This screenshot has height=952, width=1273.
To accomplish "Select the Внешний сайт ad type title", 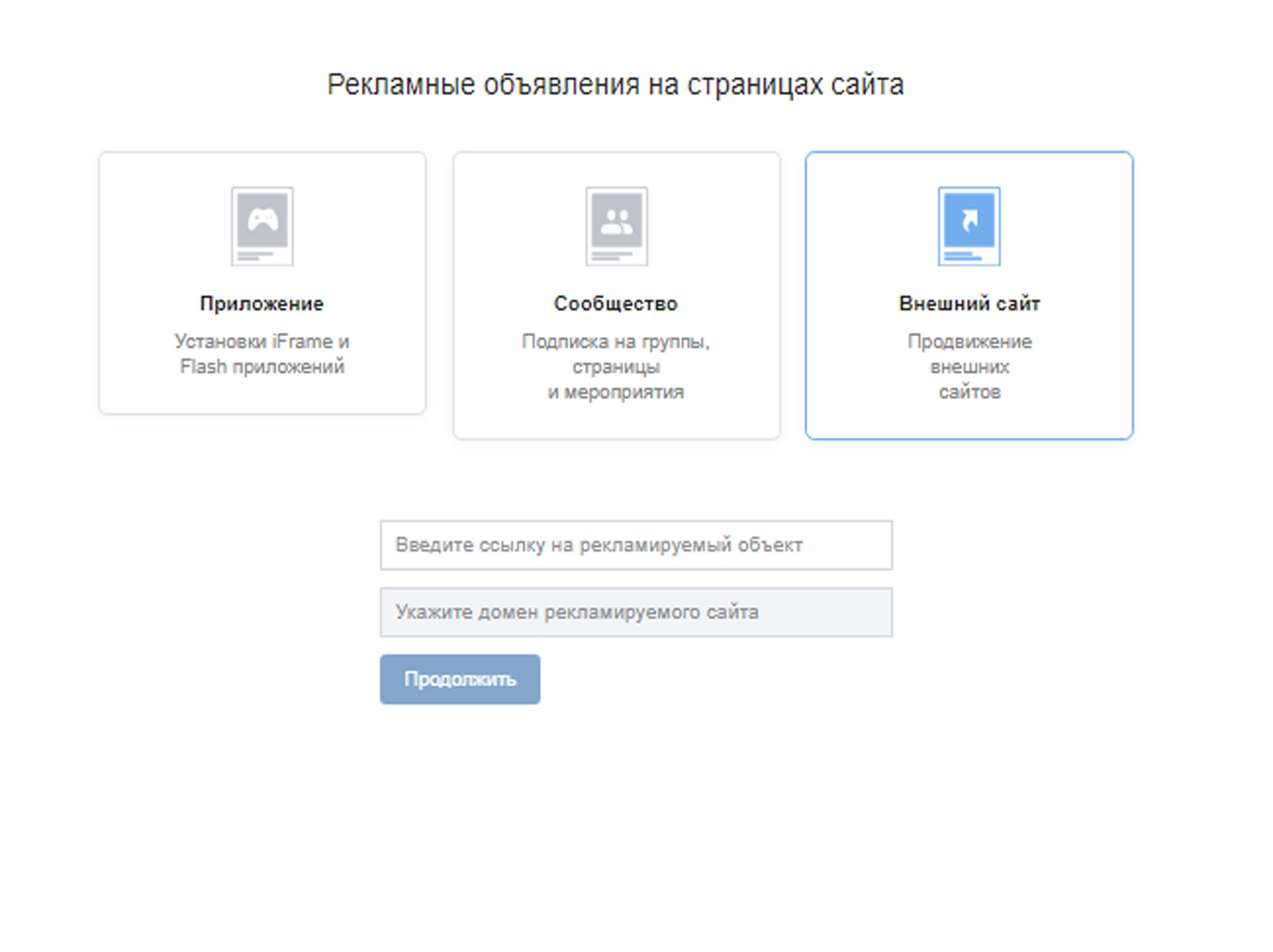I will point(969,304).
